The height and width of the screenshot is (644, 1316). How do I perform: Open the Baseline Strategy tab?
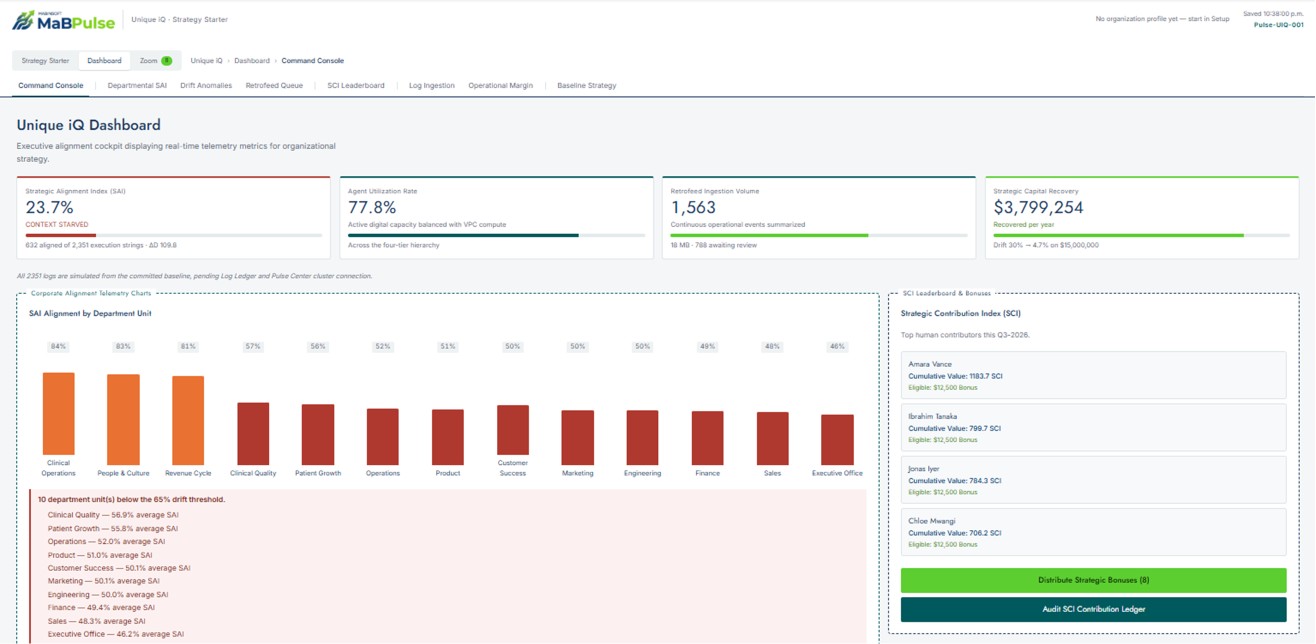pos(587,86)
